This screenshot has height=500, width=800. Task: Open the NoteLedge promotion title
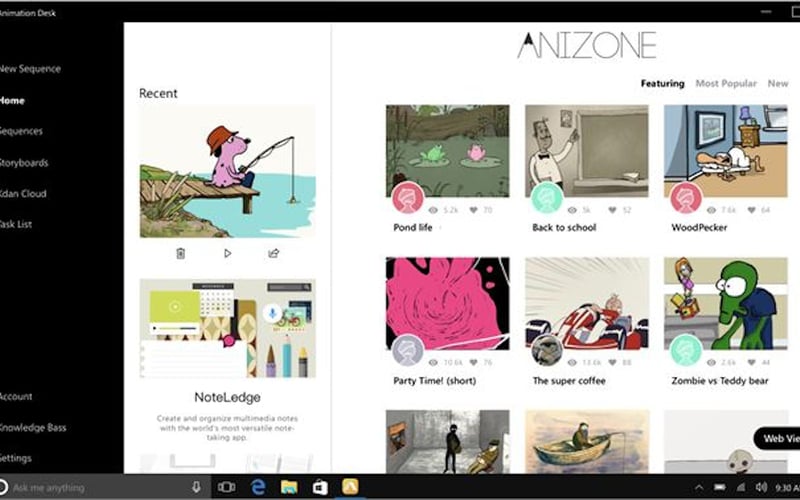(228, 397)
